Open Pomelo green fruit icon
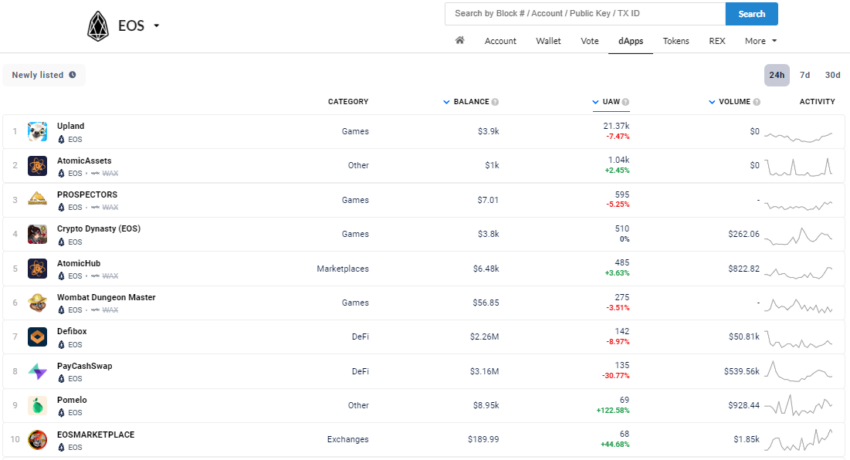This screenshot has height=460, width=850. pyautogui.click(x=37, y=405)
